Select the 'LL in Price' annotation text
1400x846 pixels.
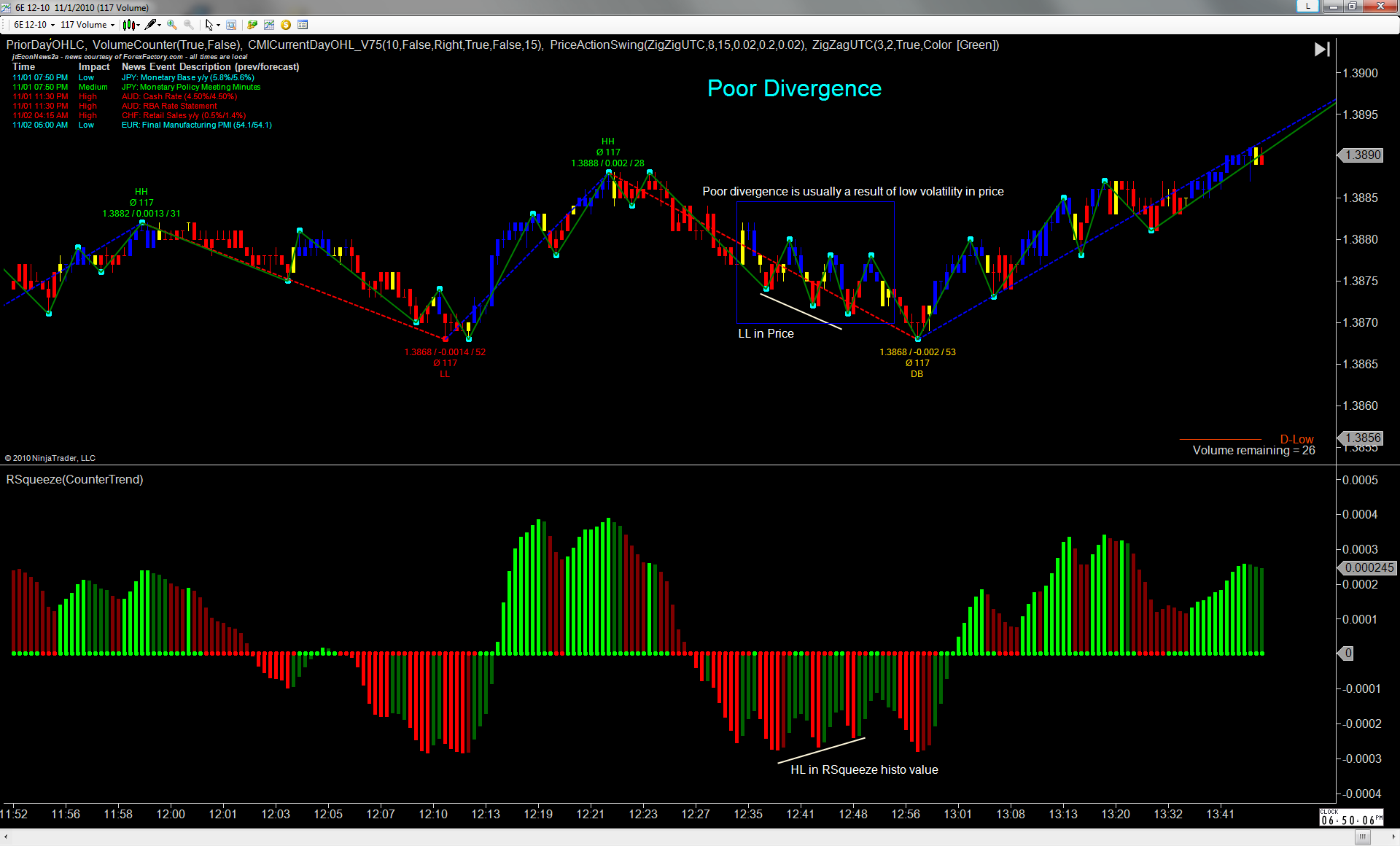click(766, 333)
